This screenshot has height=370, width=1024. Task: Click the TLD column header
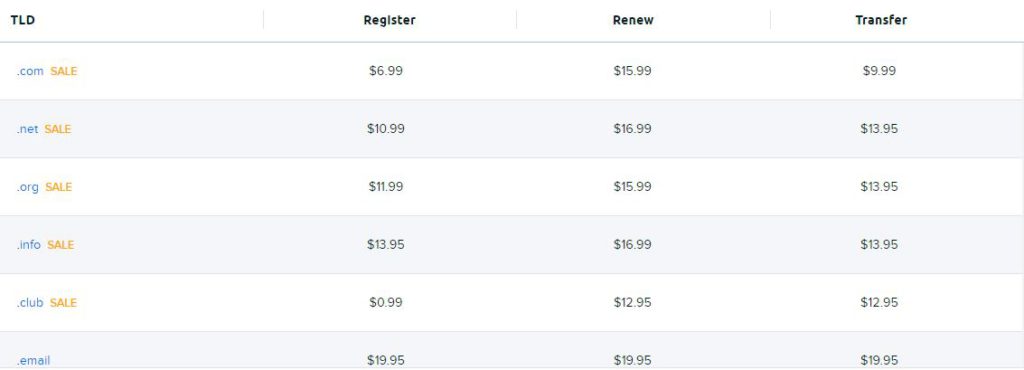[x=23, y=20]
